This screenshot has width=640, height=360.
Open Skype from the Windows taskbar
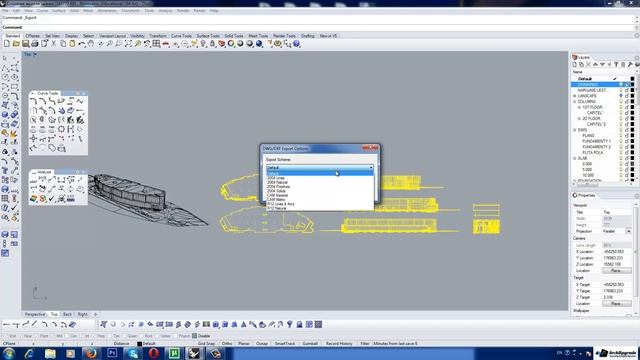click(133, 353)
